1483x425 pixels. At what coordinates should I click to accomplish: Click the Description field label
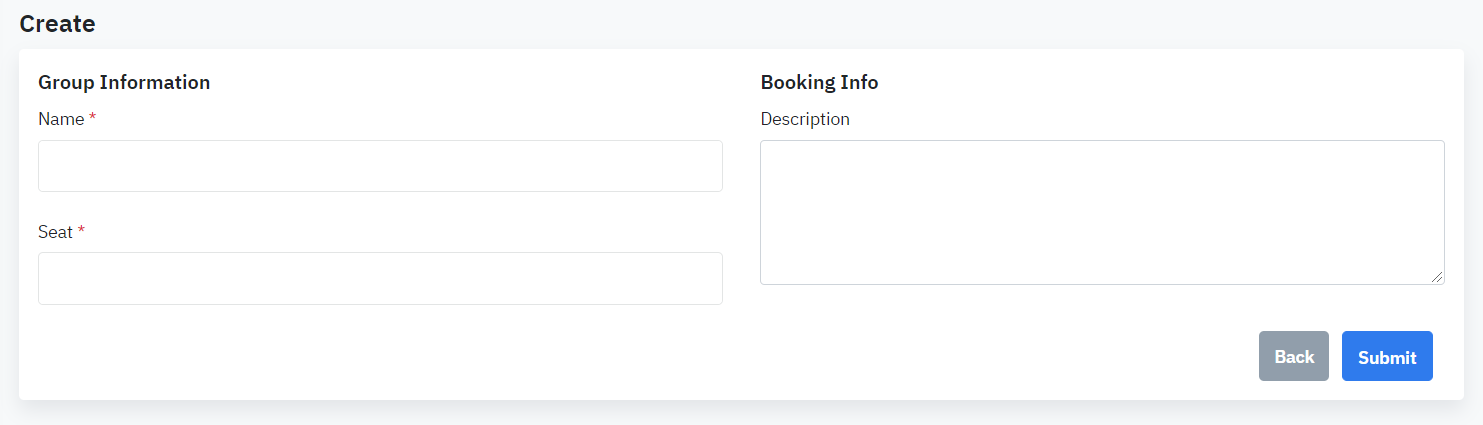[805, 119]
